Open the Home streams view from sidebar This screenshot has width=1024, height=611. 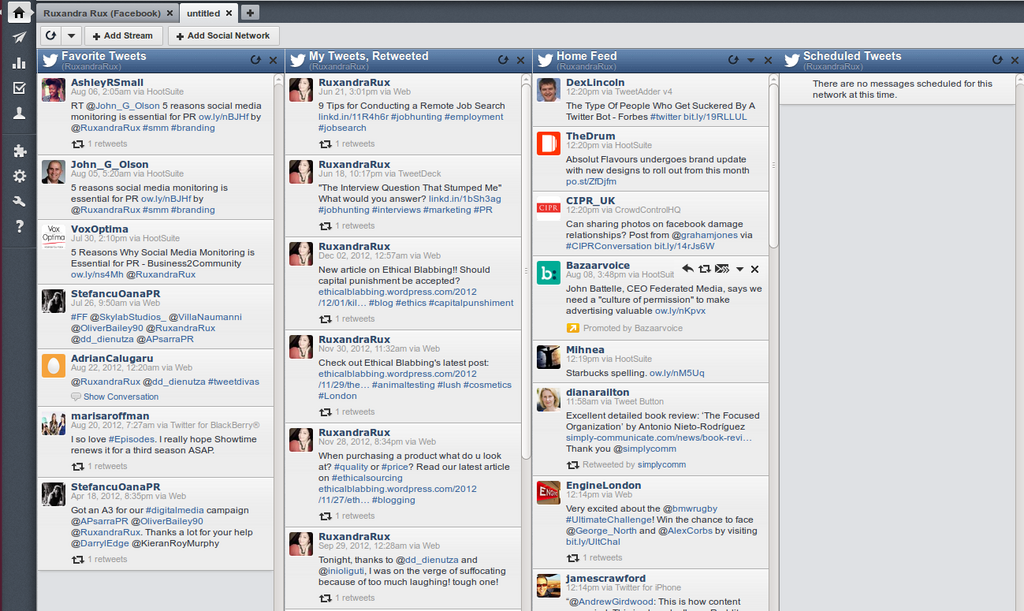pos(17,10)
